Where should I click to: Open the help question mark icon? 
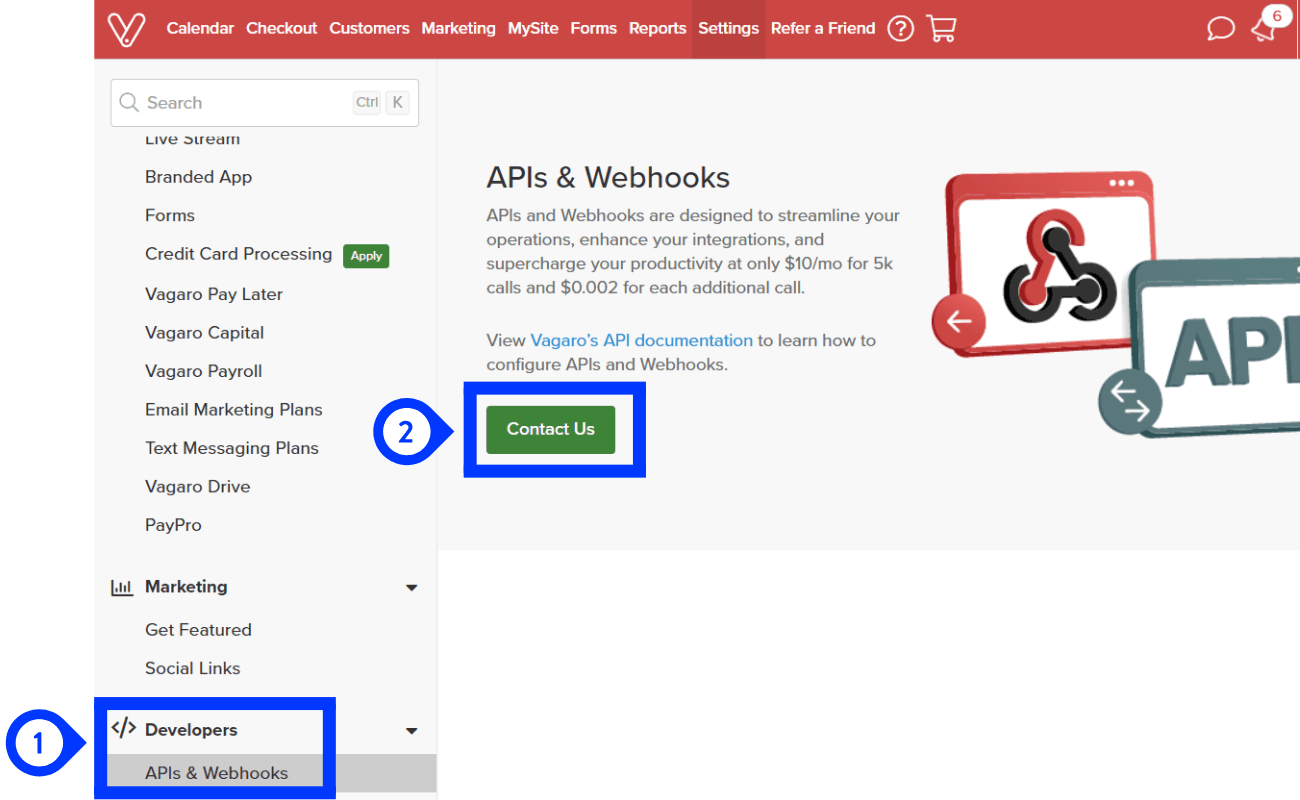click(900, 28)
